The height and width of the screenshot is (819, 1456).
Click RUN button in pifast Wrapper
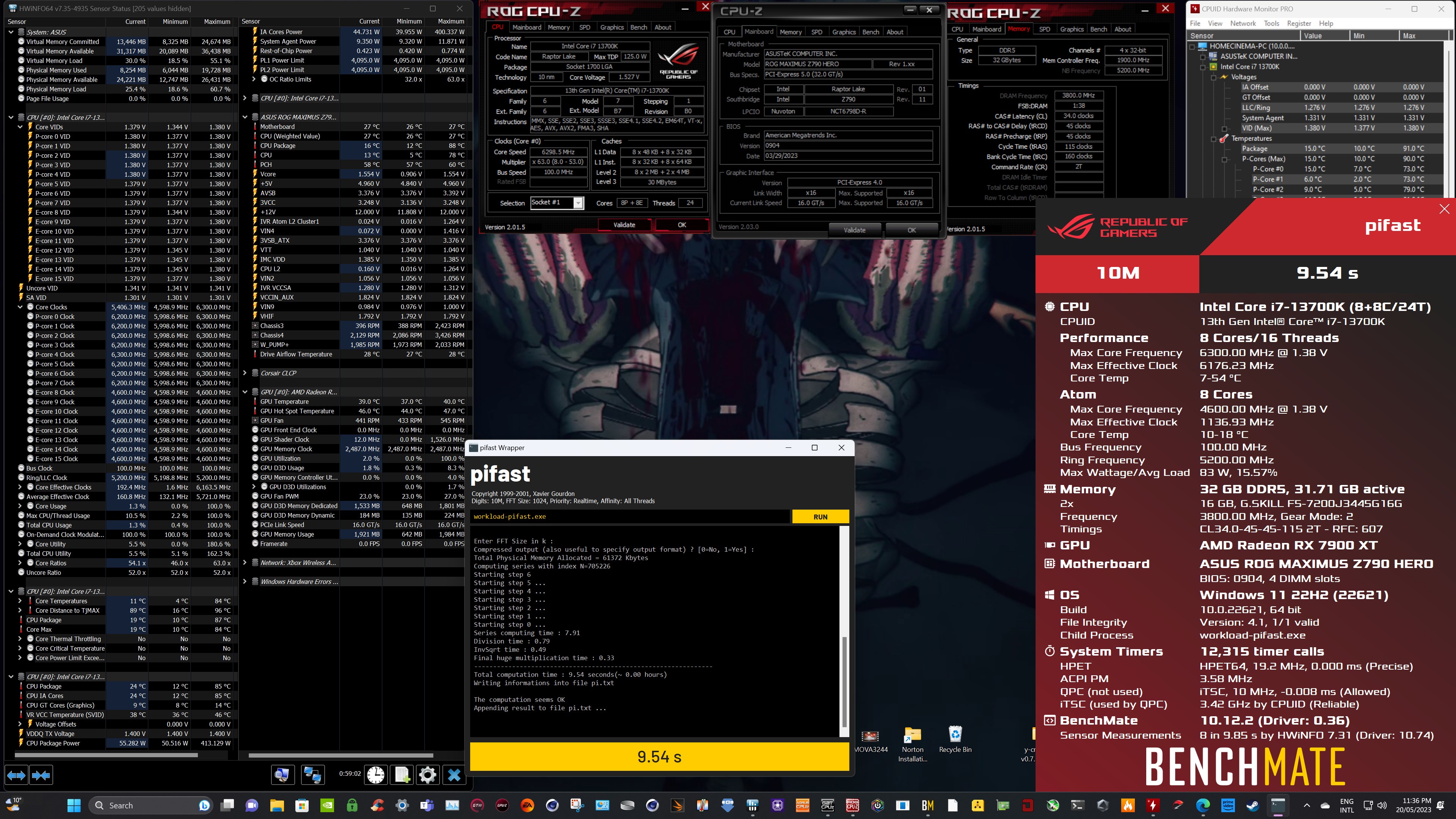pos(820,516)
